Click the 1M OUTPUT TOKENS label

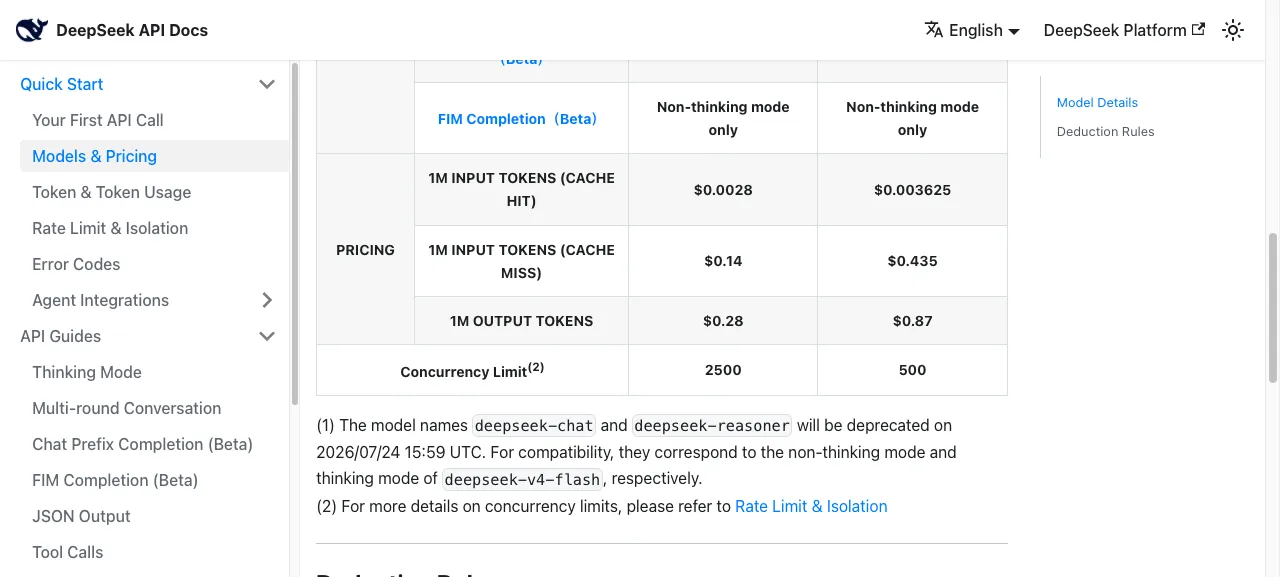(521, 321)
